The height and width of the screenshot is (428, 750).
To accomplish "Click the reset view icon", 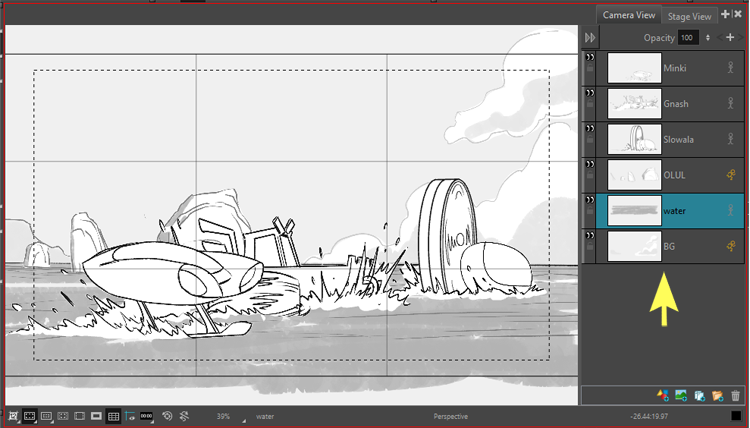I will [167, 416].
